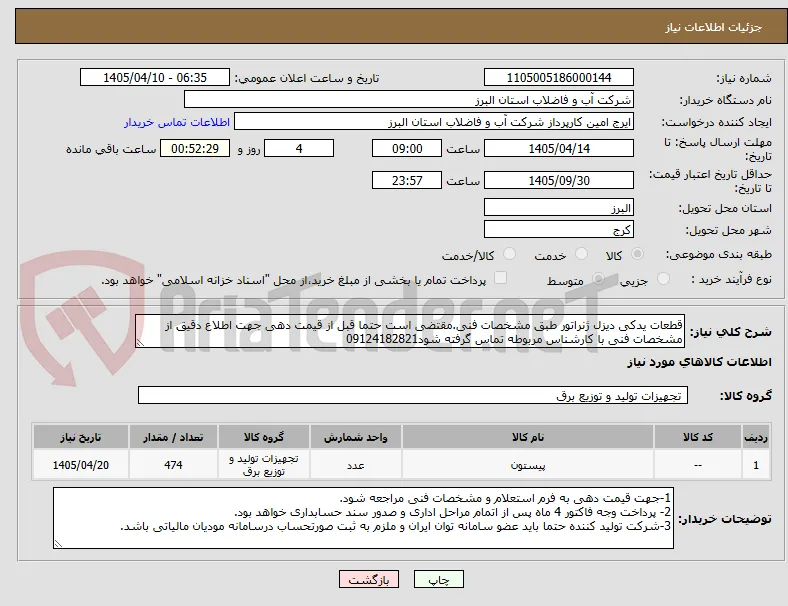The image size is (788, 606).
Task: Click the goods group field تجهیزات تولید و توزیع برق
Action: (413, 395)
